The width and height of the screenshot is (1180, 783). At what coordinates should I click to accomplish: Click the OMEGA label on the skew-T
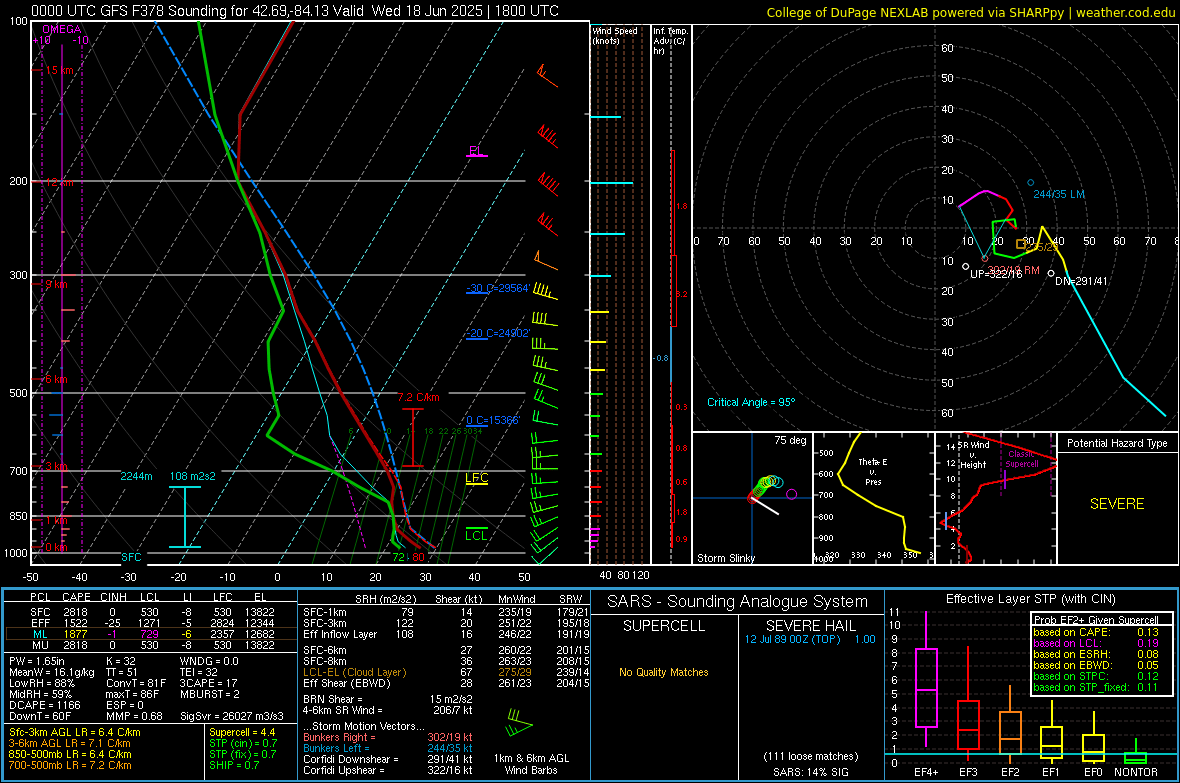pyautogui.click(x=62, y=29)
